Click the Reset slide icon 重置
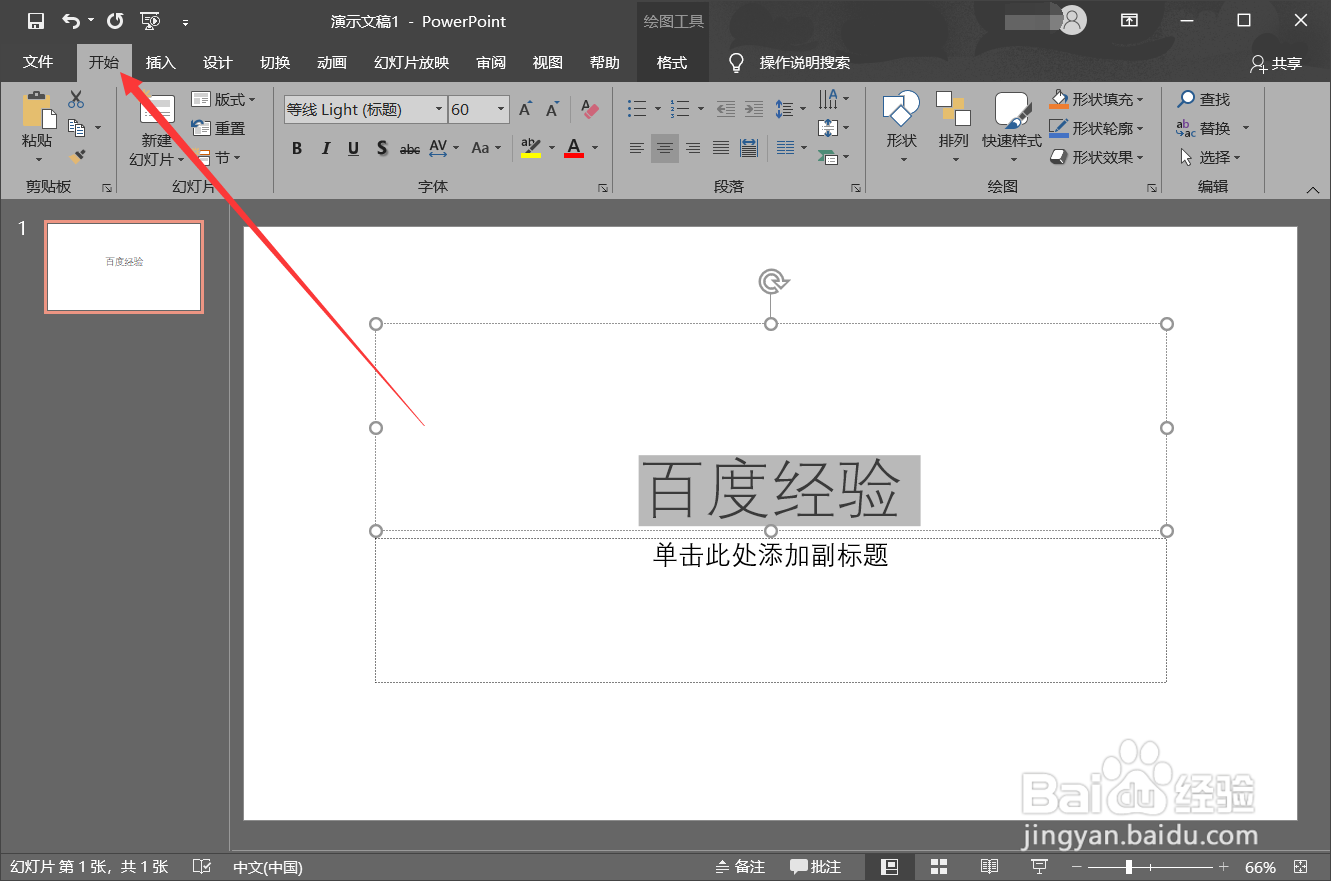Viewport: 1331px width, 881px height. 201,128
